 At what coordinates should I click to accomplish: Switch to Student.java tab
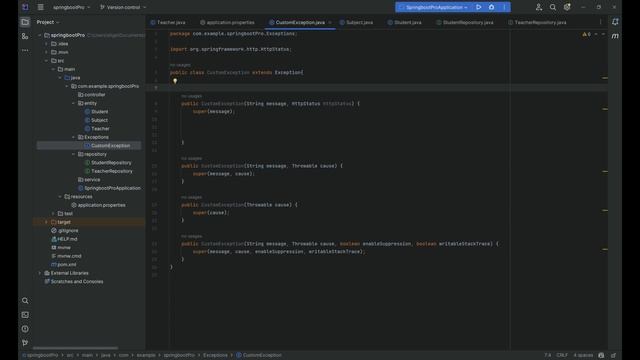coord(404,22)
